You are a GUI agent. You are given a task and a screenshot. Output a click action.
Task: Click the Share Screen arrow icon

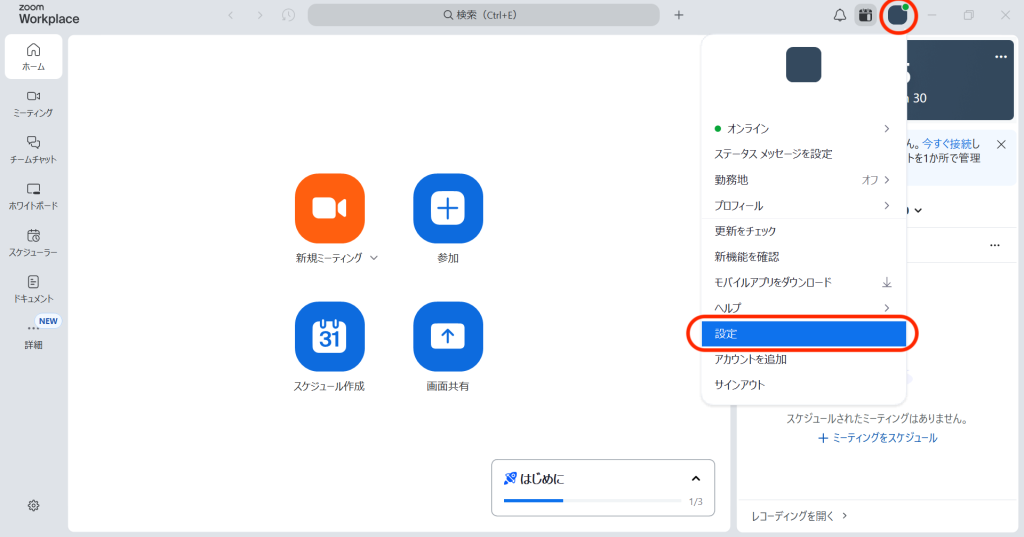[447, 336]
